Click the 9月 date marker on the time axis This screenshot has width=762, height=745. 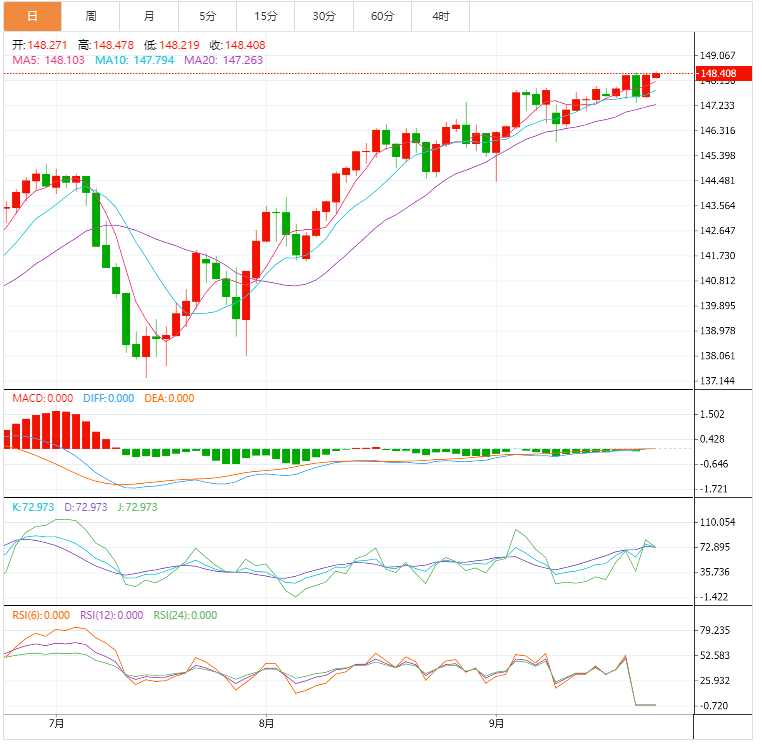496,722
